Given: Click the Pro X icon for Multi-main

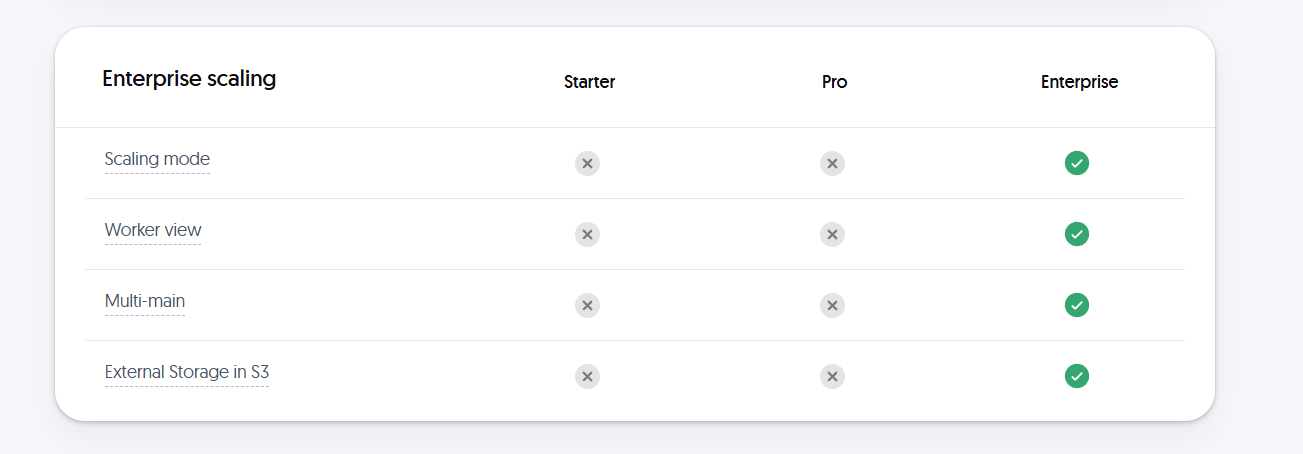Looking at the screenshot, I should (x=832, y=305).
